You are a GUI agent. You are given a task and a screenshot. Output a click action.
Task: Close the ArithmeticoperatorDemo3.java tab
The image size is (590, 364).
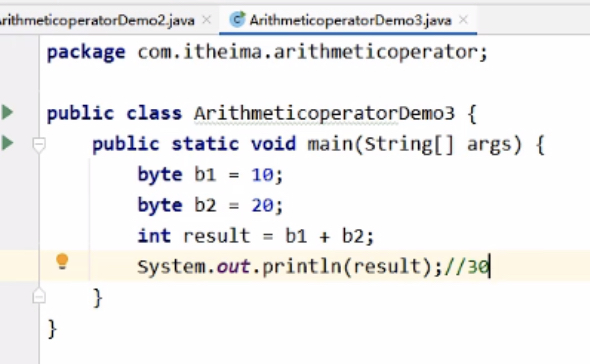[464, 20]
